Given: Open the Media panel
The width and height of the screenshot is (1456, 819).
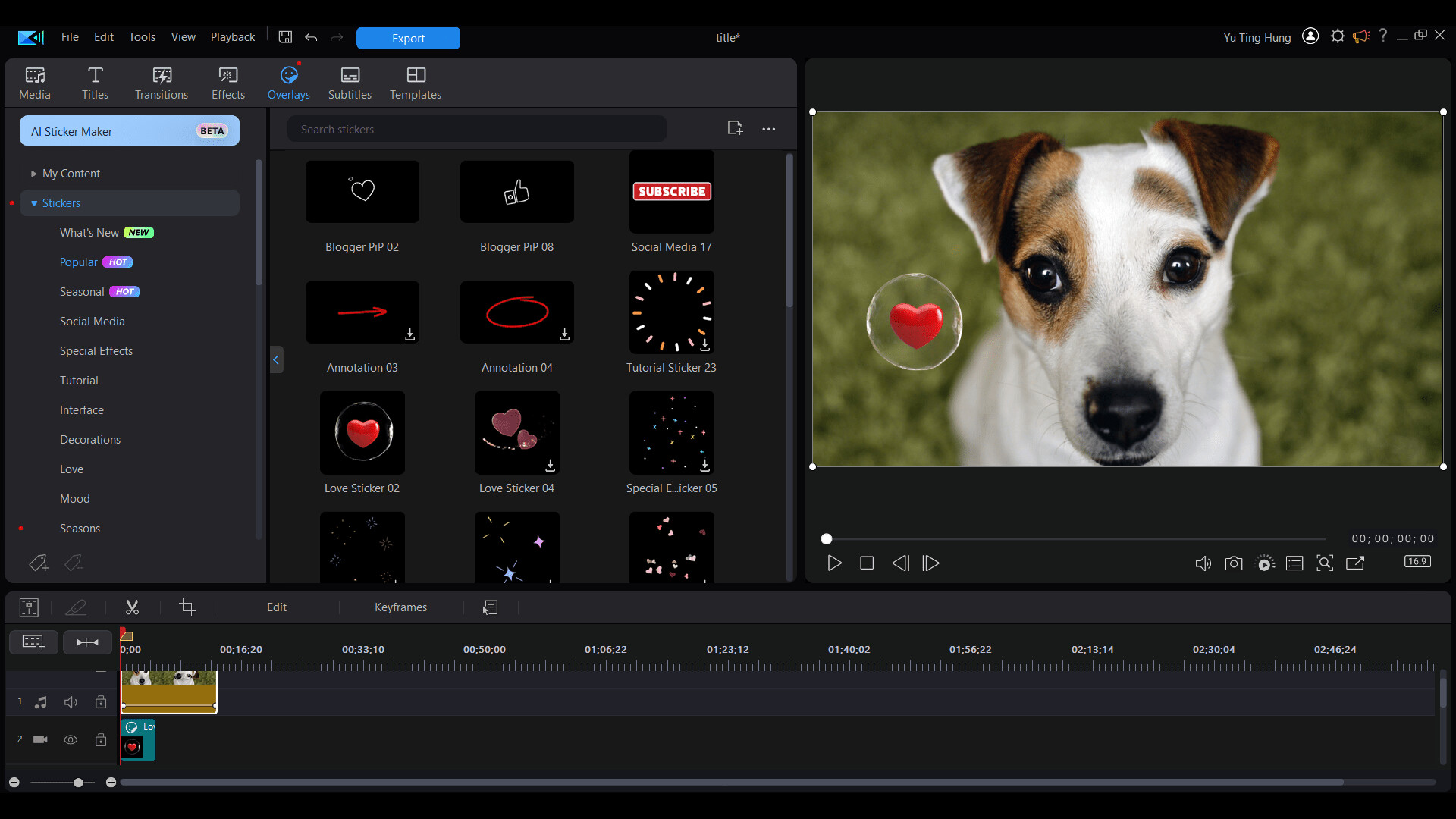Looking at the screenshot, I should coord(34,82).
